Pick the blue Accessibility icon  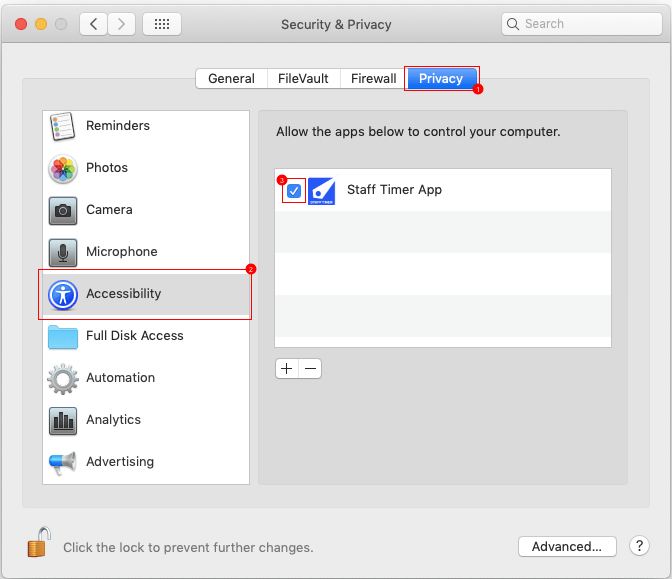63,294
